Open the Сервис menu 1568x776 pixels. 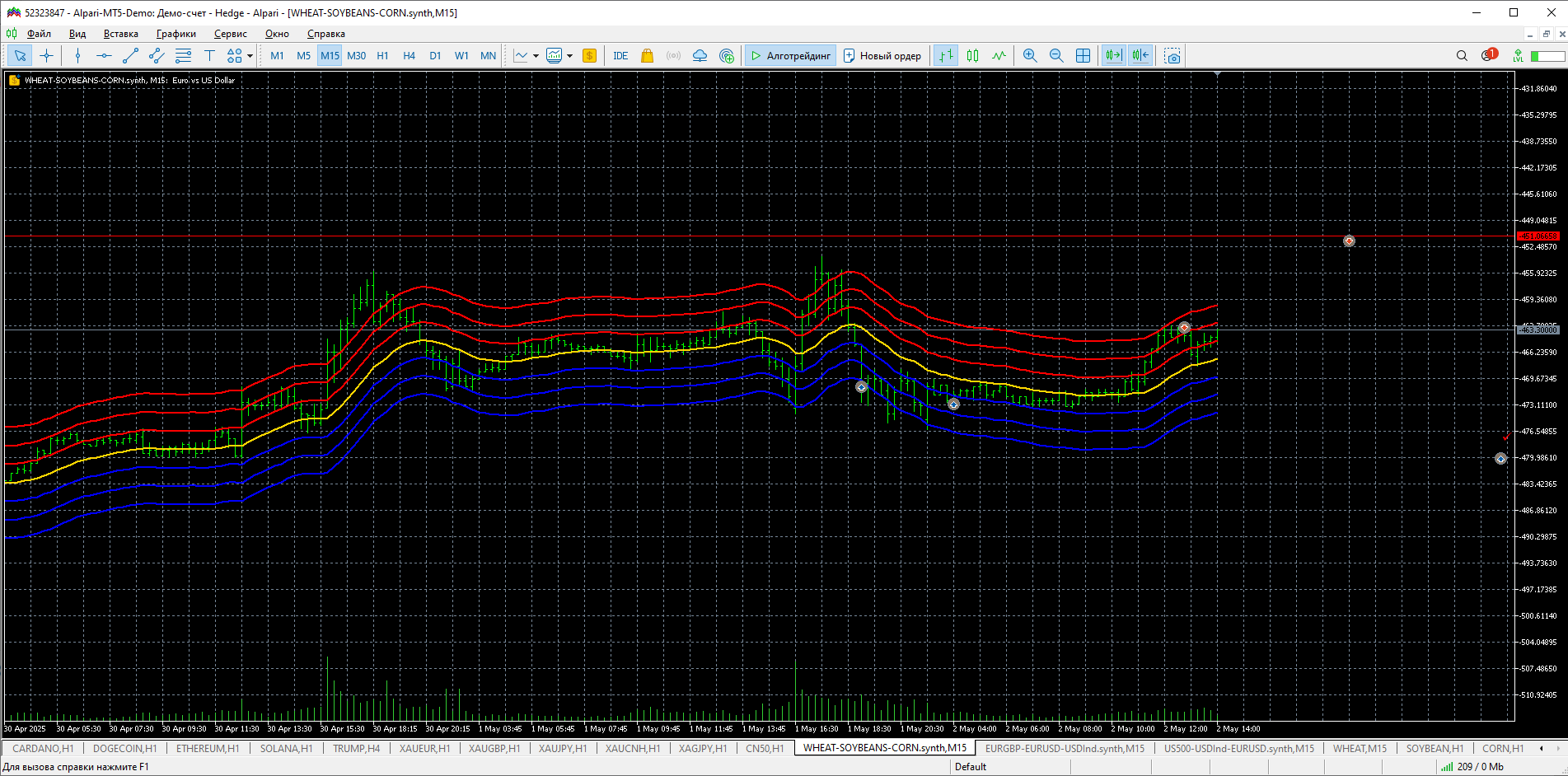point(230,34)
